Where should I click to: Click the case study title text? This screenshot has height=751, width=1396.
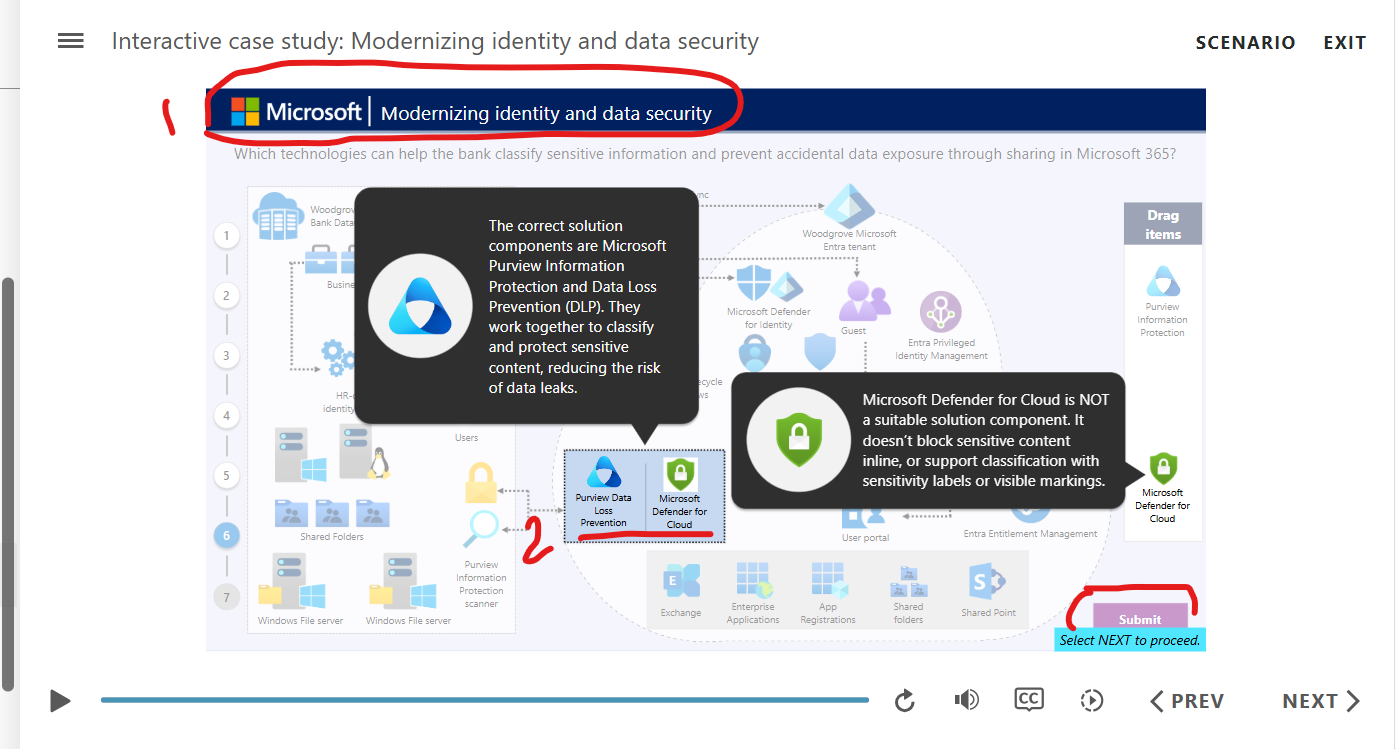[x=435, y=42]
